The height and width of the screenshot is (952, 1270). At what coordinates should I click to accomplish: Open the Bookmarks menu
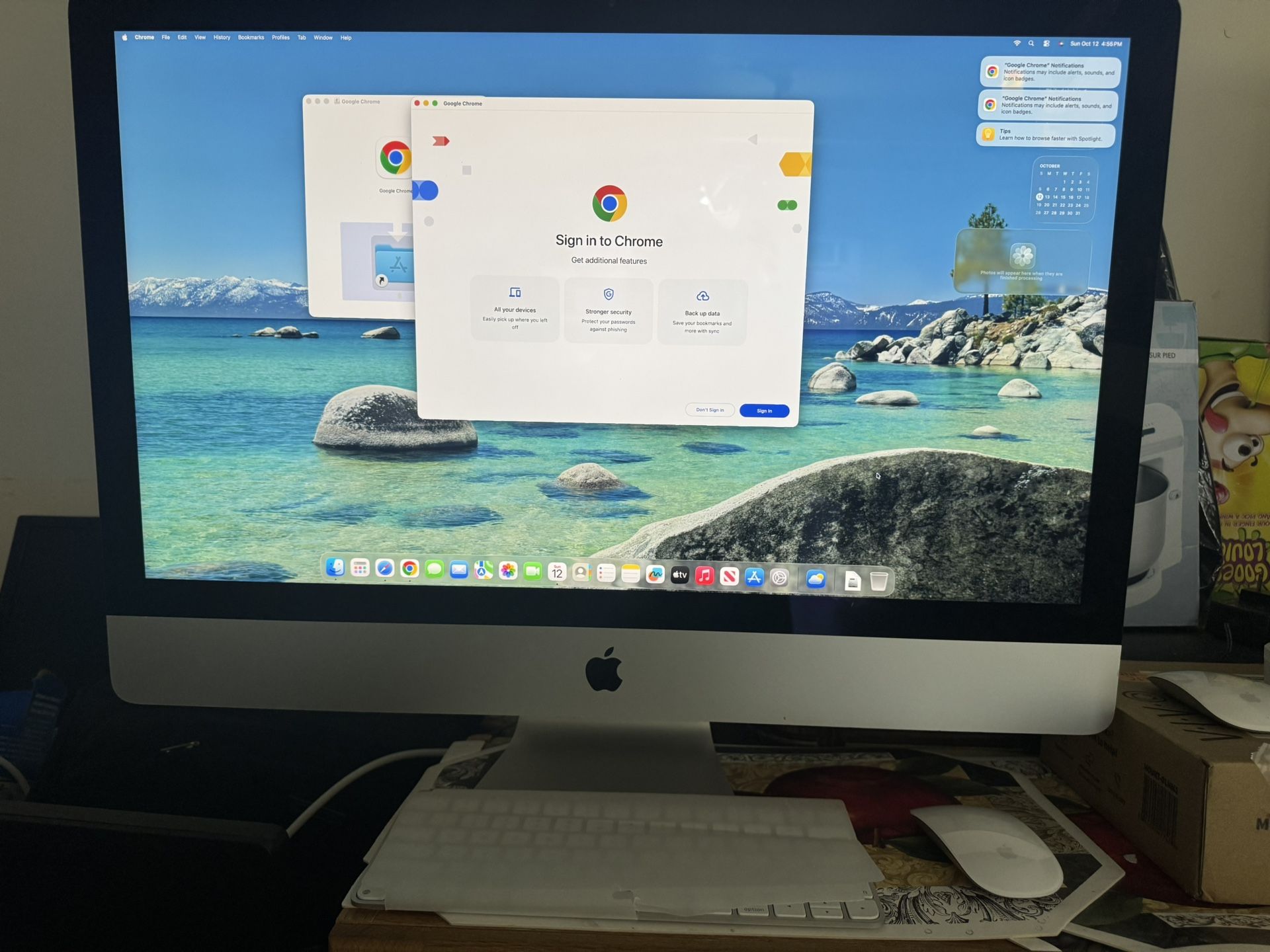tap(251, 38)
